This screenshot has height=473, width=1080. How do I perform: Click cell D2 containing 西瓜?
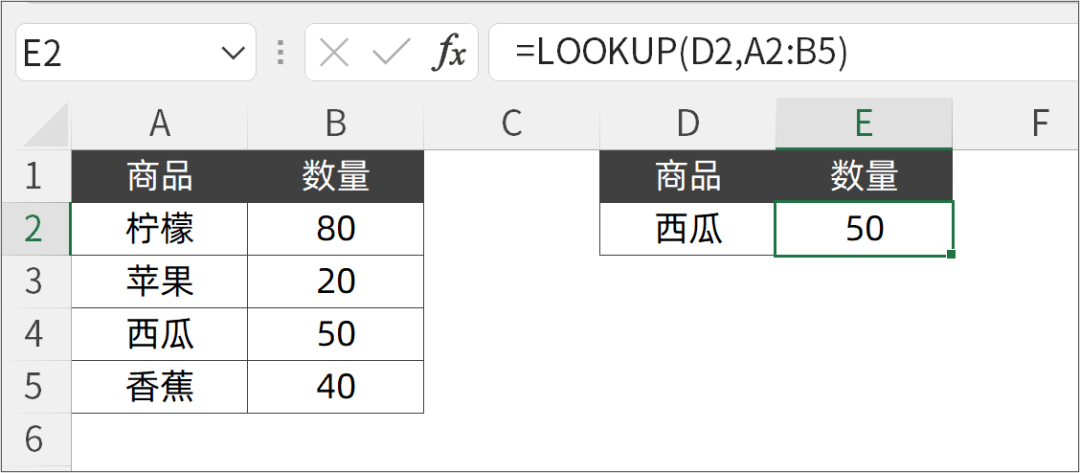coord(687,229)
